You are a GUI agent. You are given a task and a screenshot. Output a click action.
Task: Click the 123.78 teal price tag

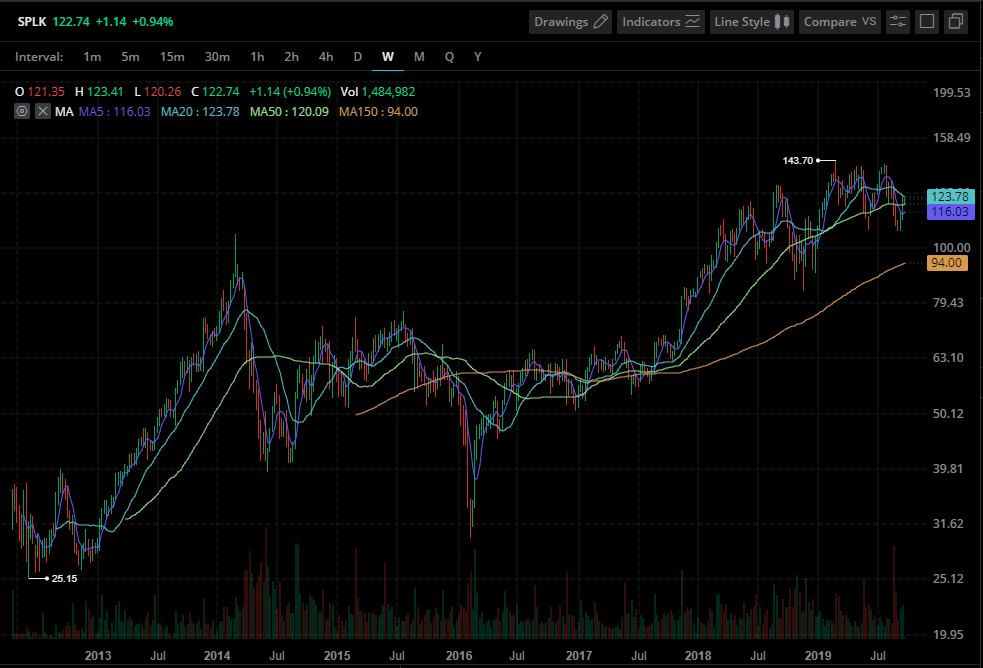point(950,197)
